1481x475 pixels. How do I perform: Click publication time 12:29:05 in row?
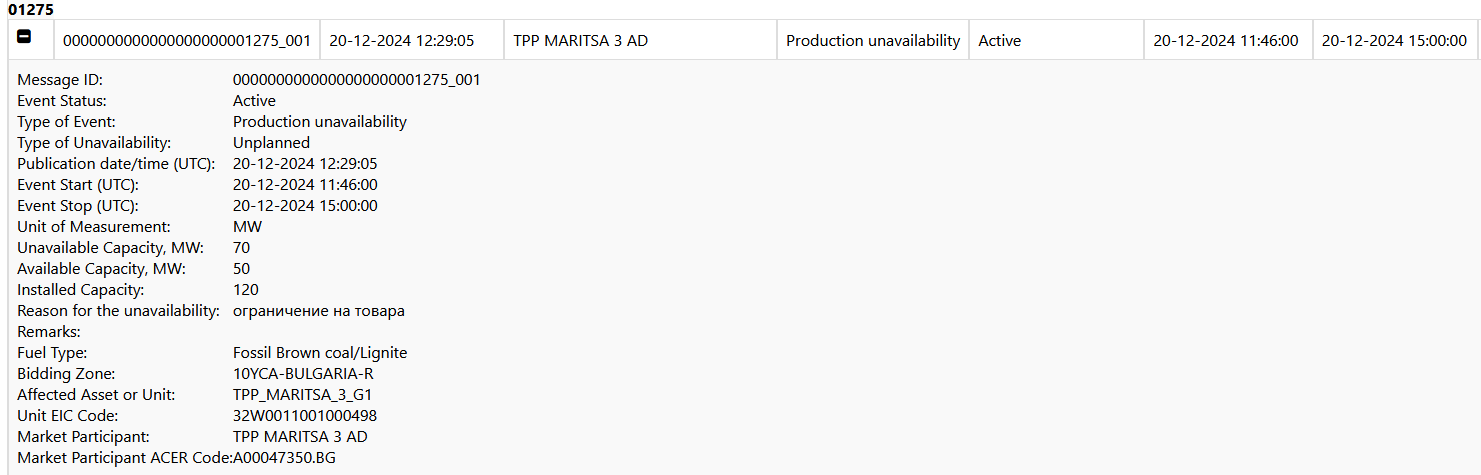401,41
